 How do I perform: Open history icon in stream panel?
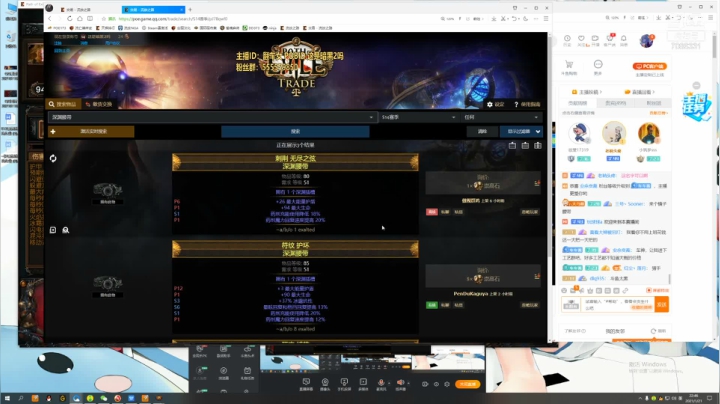(567, 39)
